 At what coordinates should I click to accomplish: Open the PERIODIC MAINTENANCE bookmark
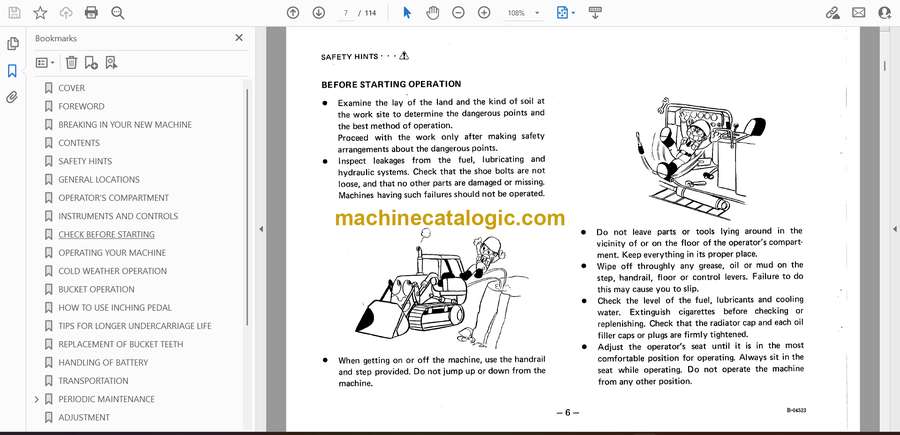coord(106,399)
